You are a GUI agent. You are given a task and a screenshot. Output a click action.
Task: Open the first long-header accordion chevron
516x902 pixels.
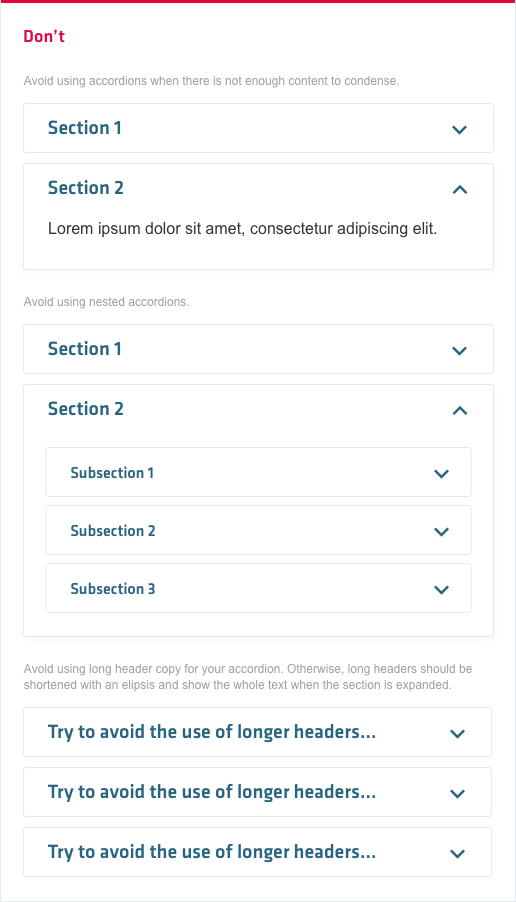(457, 733)
